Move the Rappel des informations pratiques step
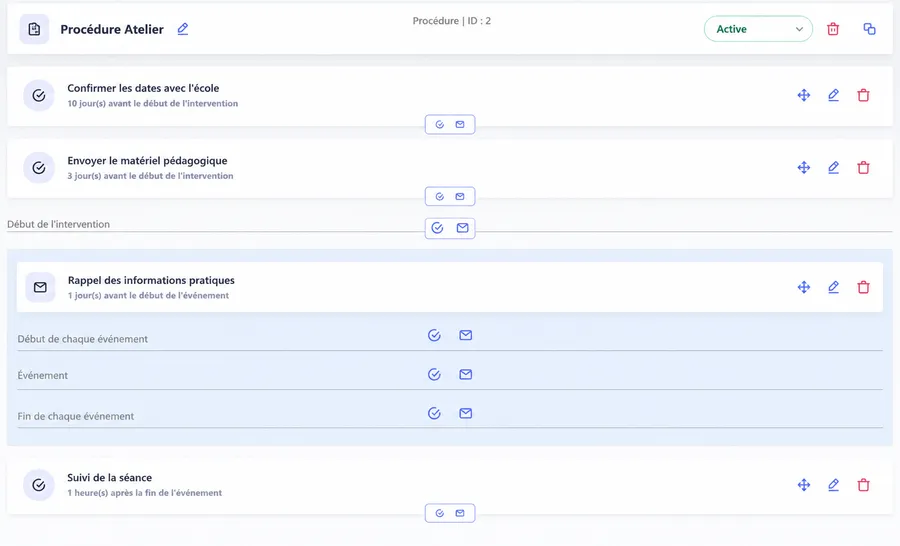Image resolution: width=900 pixels, height=546 pixels. coord(804,287)
